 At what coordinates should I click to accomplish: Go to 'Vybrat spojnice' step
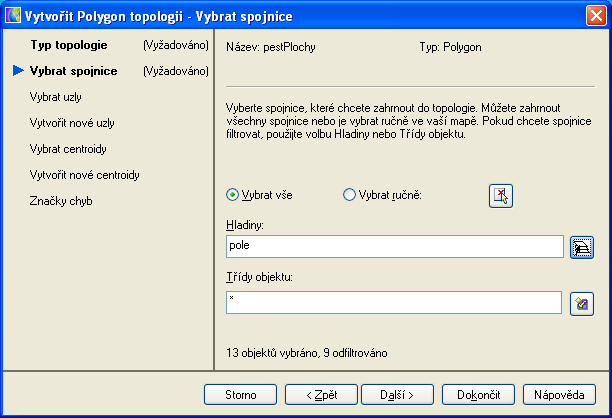[x=74, y=71]
